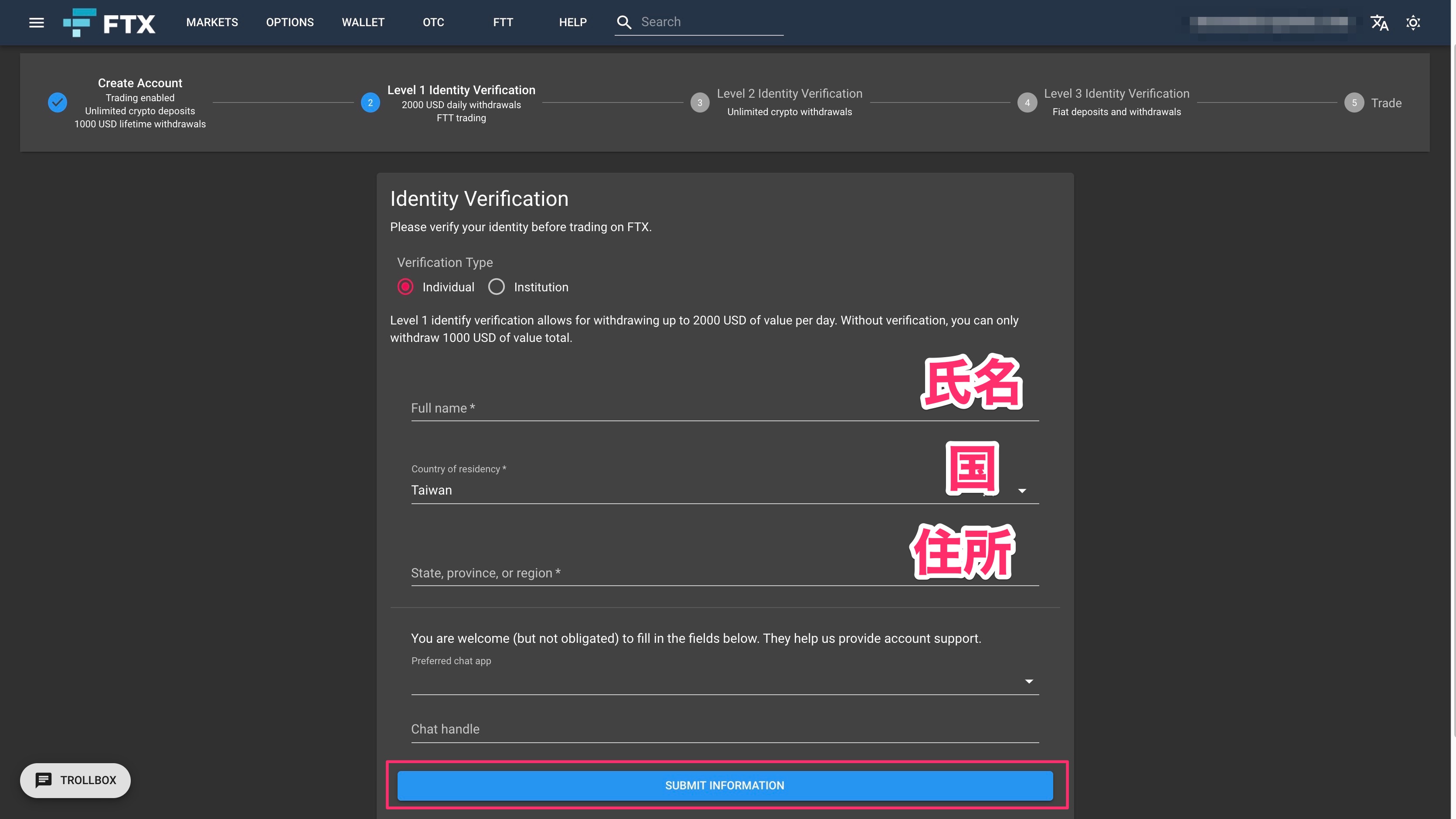Toggle the light/dark theme icon

pyautogui.click(x=1413, y=23)
